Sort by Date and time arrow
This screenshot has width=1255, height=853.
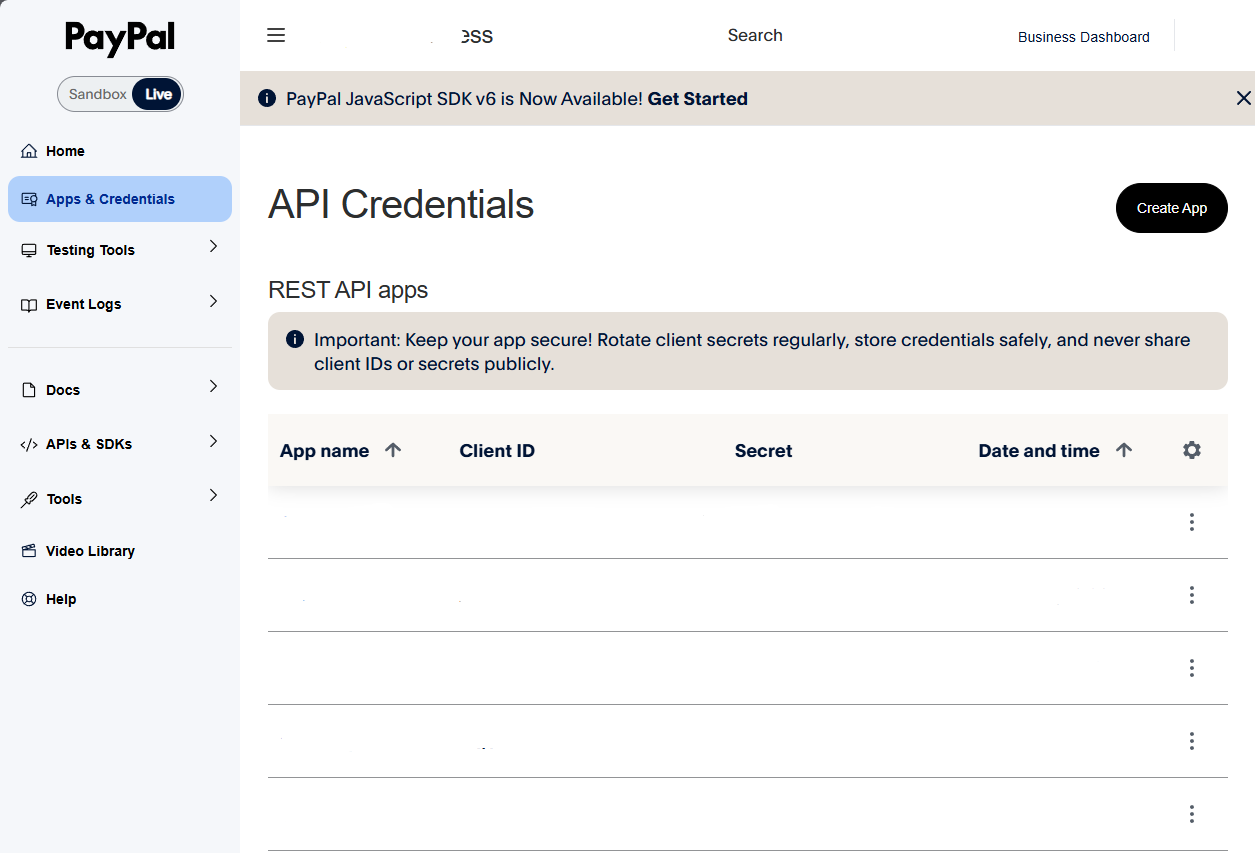tap(1124, 451)
